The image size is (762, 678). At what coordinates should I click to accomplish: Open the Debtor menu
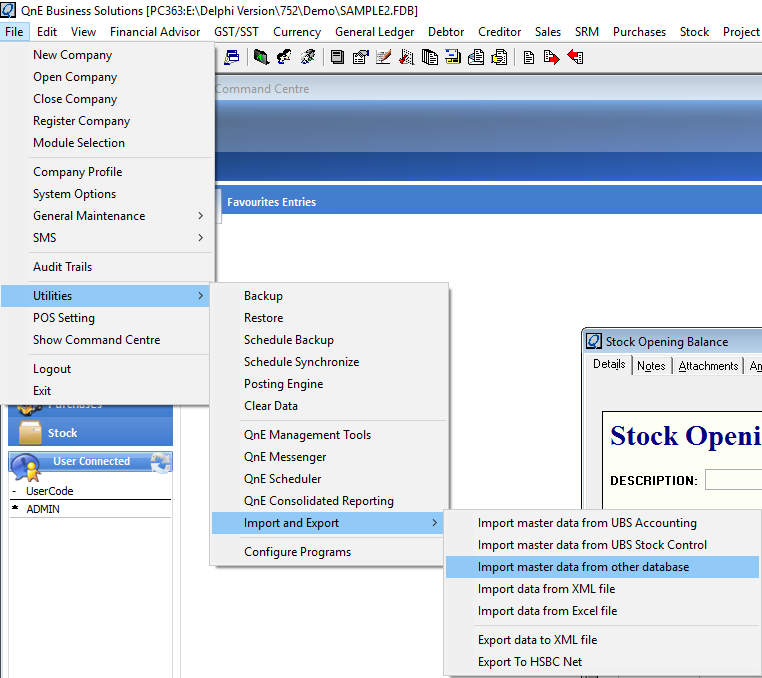[x=446, y=32]
